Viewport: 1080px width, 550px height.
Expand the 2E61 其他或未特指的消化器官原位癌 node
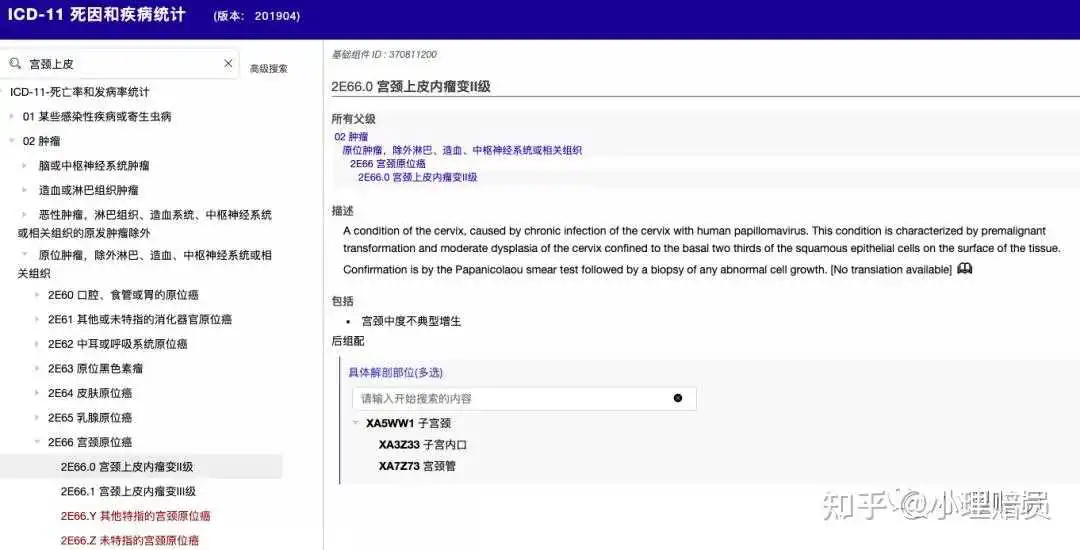point(37,319)
